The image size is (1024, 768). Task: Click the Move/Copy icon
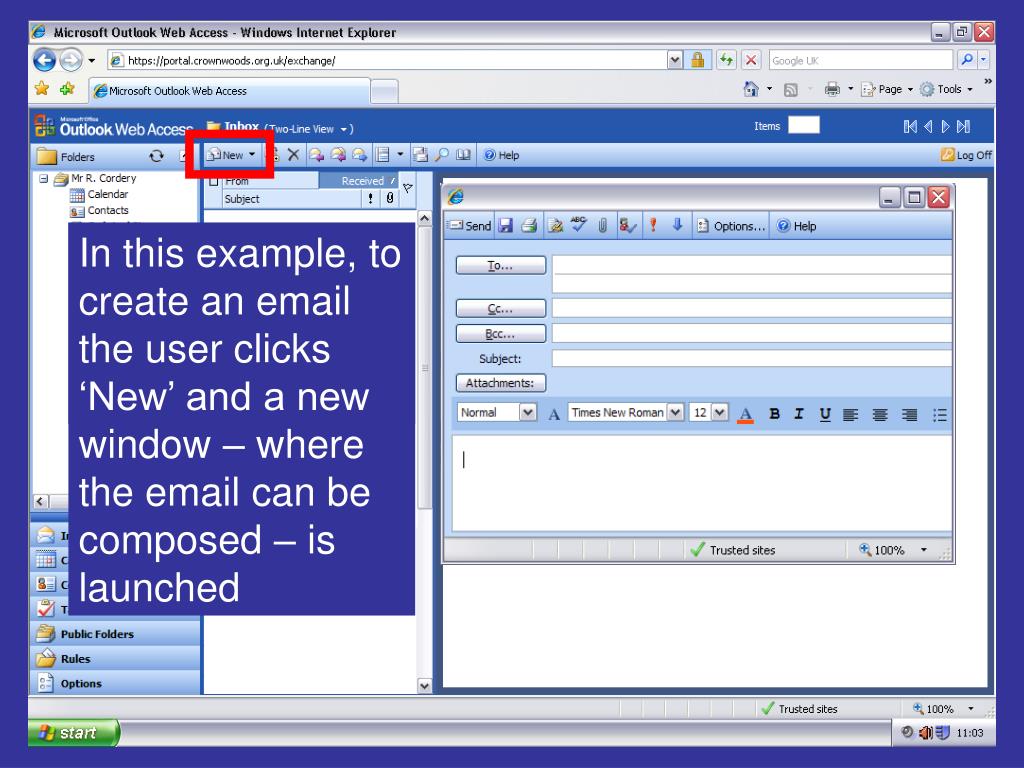421,155
